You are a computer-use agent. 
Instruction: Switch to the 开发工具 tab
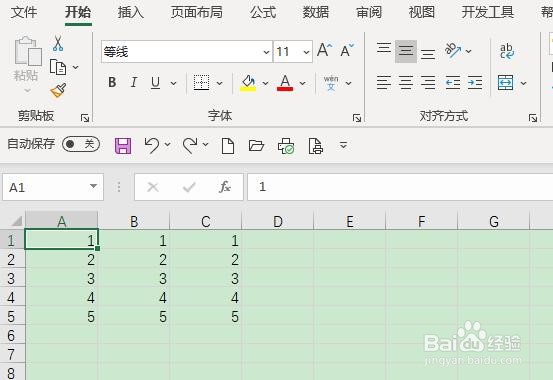[488, 13]
